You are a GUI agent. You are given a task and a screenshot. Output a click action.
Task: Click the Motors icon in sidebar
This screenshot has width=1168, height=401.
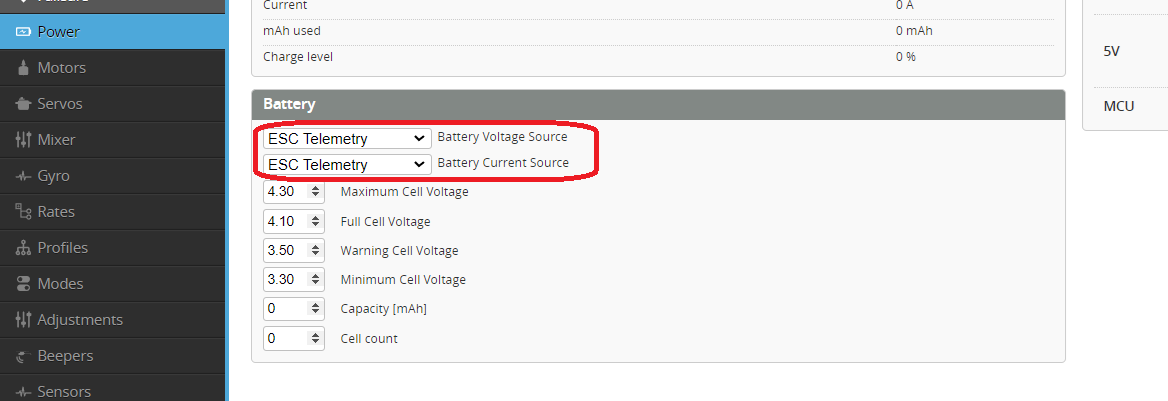pos(23,68)
